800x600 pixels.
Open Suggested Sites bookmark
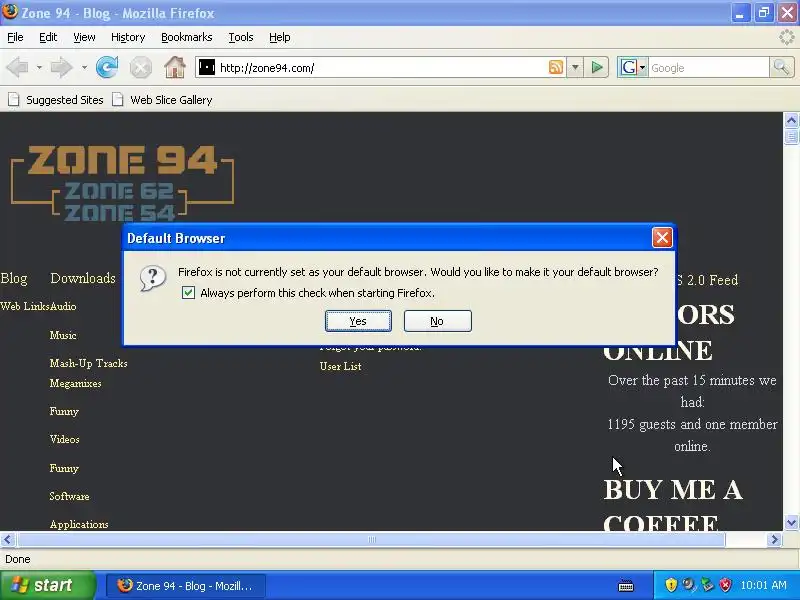click(56, 99)
